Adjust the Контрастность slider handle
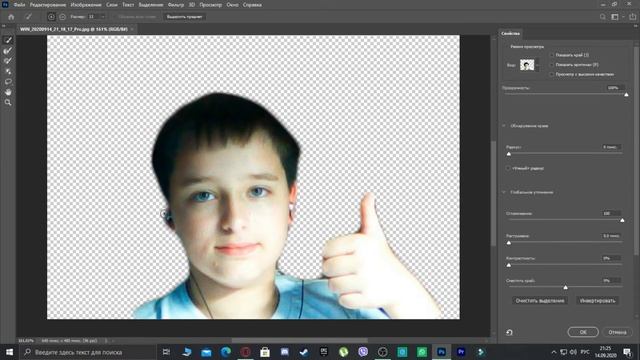 (509, 265)
